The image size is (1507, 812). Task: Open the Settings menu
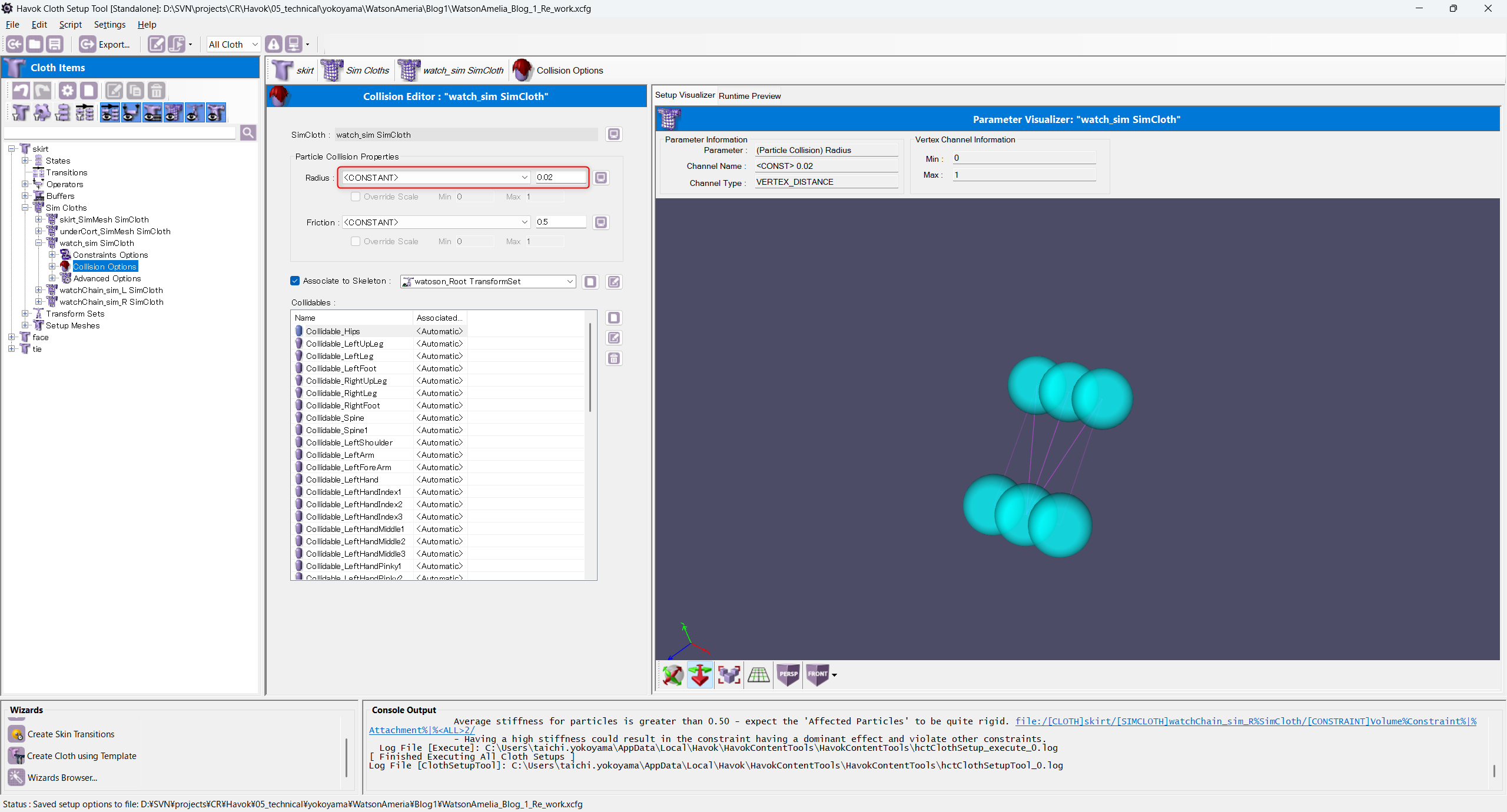tap(110, 25)
